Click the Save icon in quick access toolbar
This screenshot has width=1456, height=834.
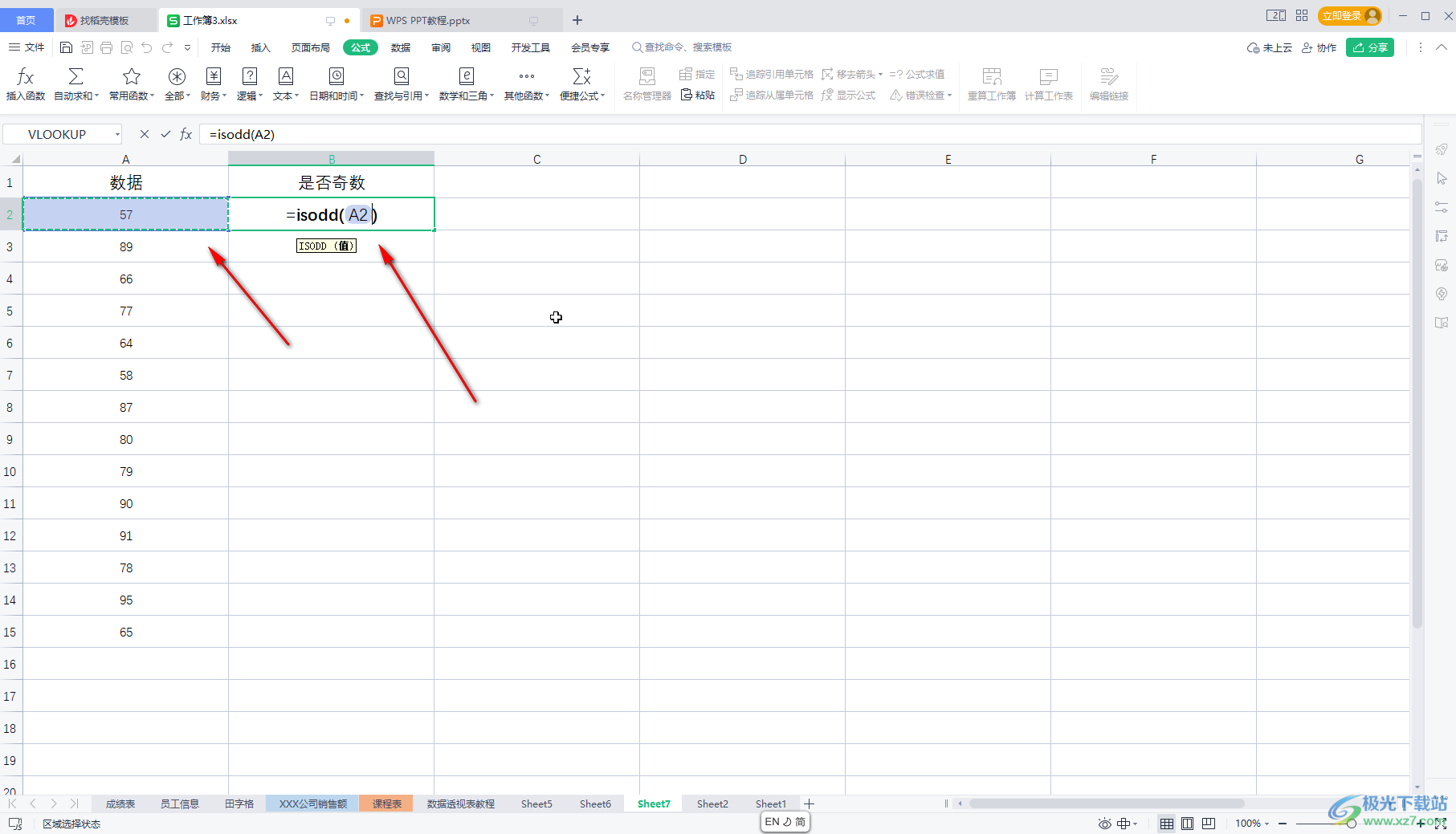[x=67, y=47]
